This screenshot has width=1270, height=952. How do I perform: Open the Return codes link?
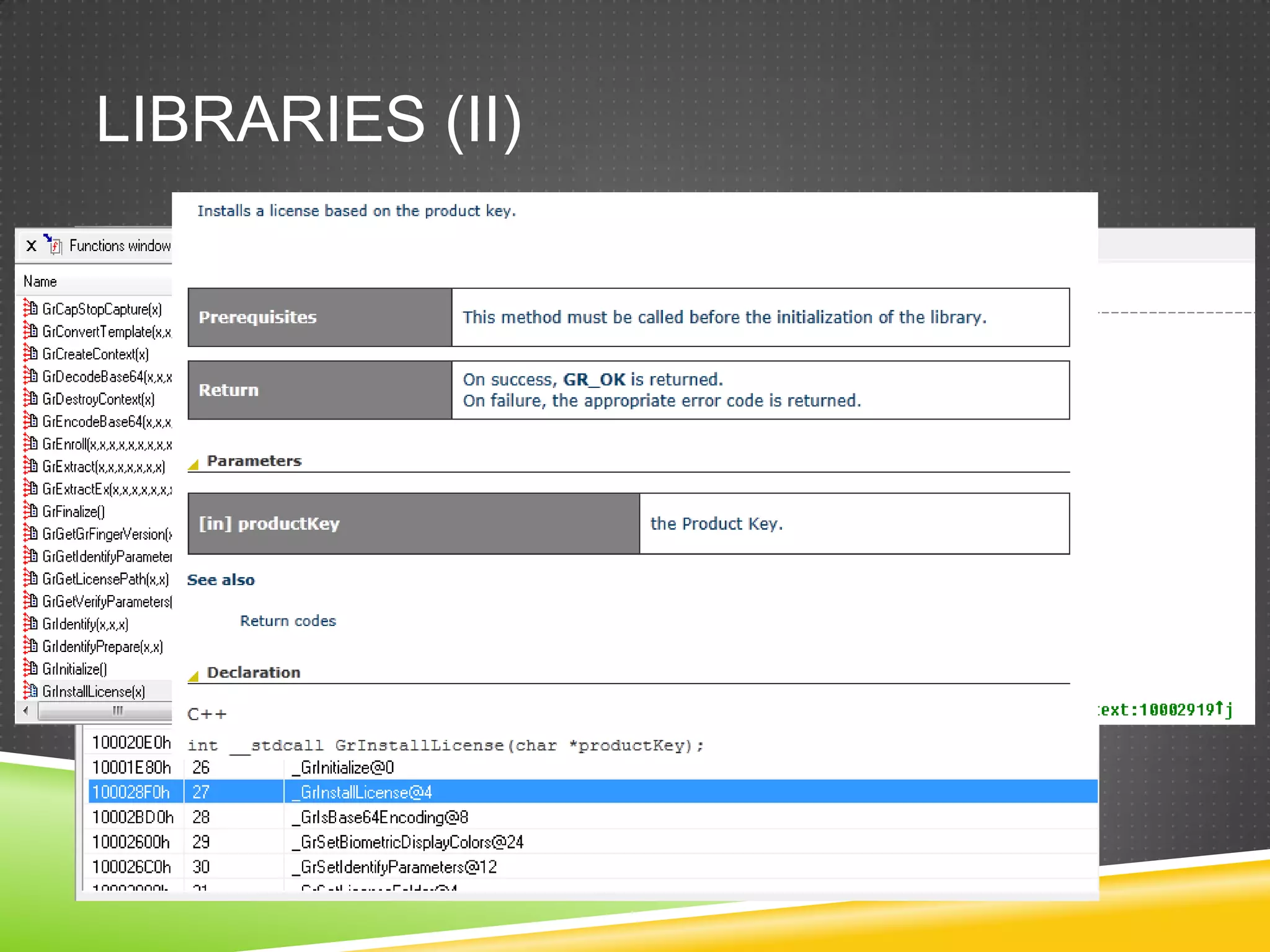coord(288,620)
